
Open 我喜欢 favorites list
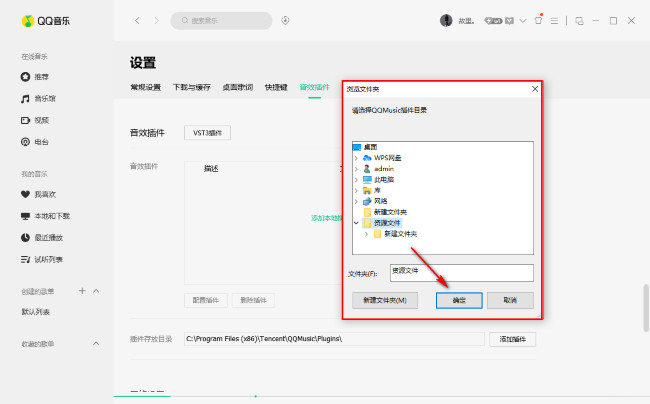43,194
